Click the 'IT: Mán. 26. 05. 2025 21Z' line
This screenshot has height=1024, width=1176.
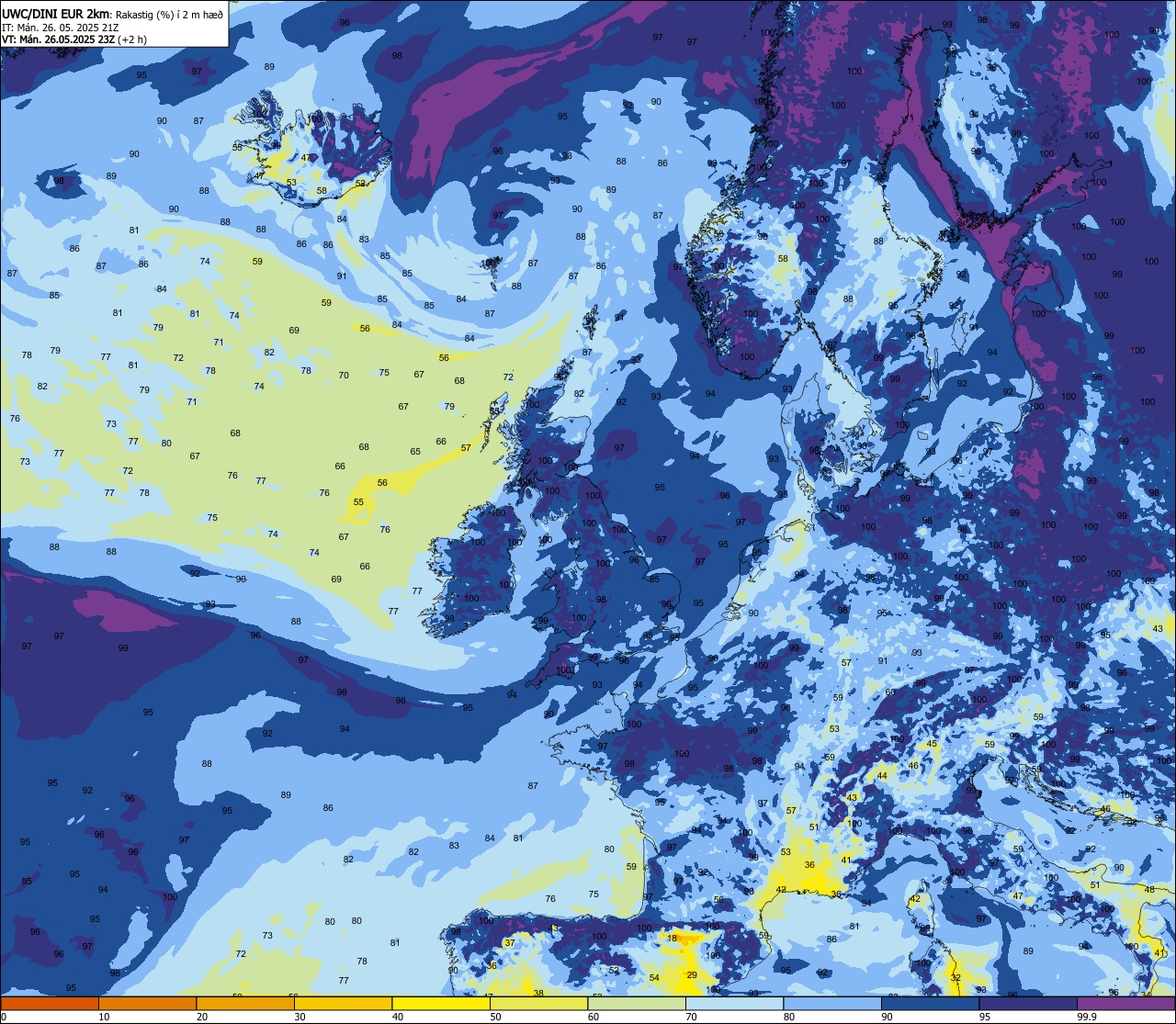[x=62, y=28]
